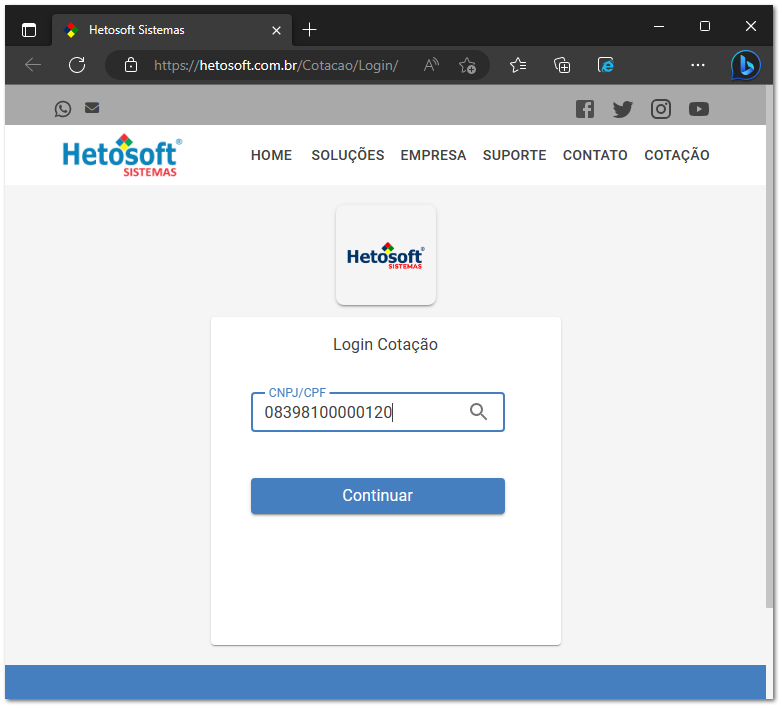Select the Hetosoft Sistemas browser tab
Screen dimensions: 782x708
coord(172,30)
